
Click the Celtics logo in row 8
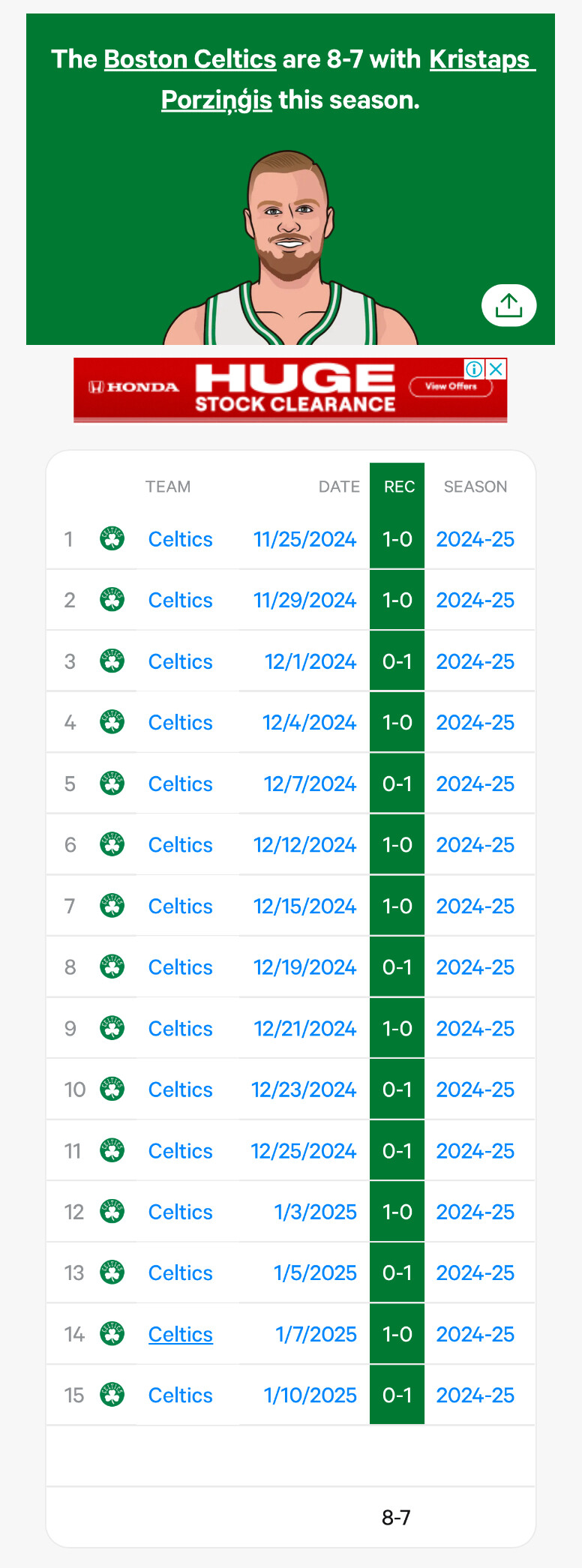point(112,967)
